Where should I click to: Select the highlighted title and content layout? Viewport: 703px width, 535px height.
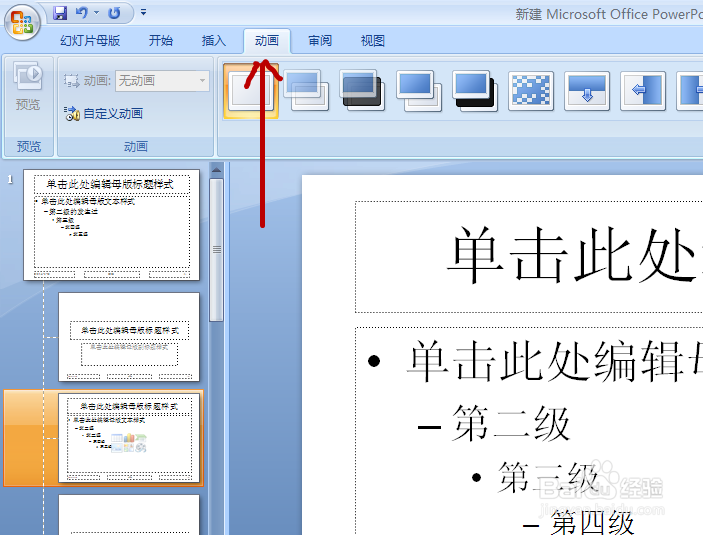click(x=129, y=438)
